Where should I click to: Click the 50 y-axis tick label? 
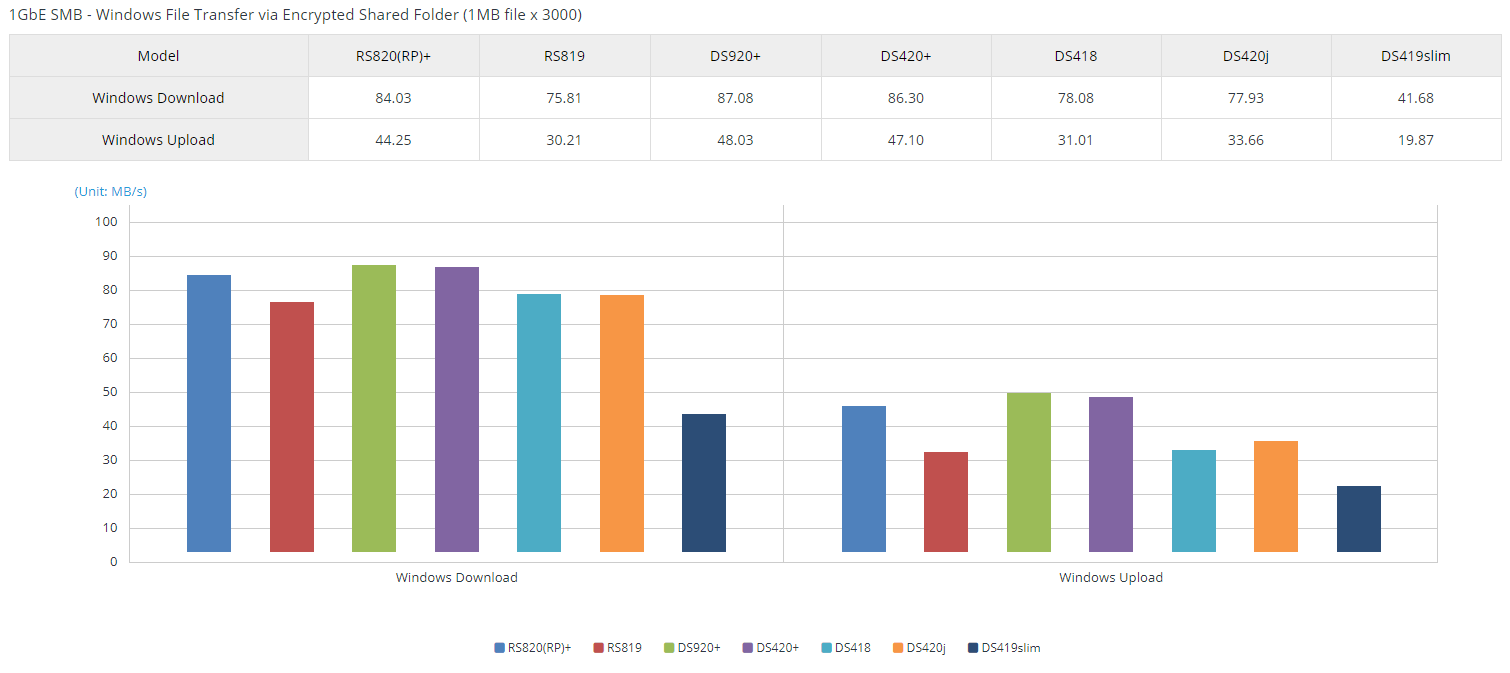[110, 392]
